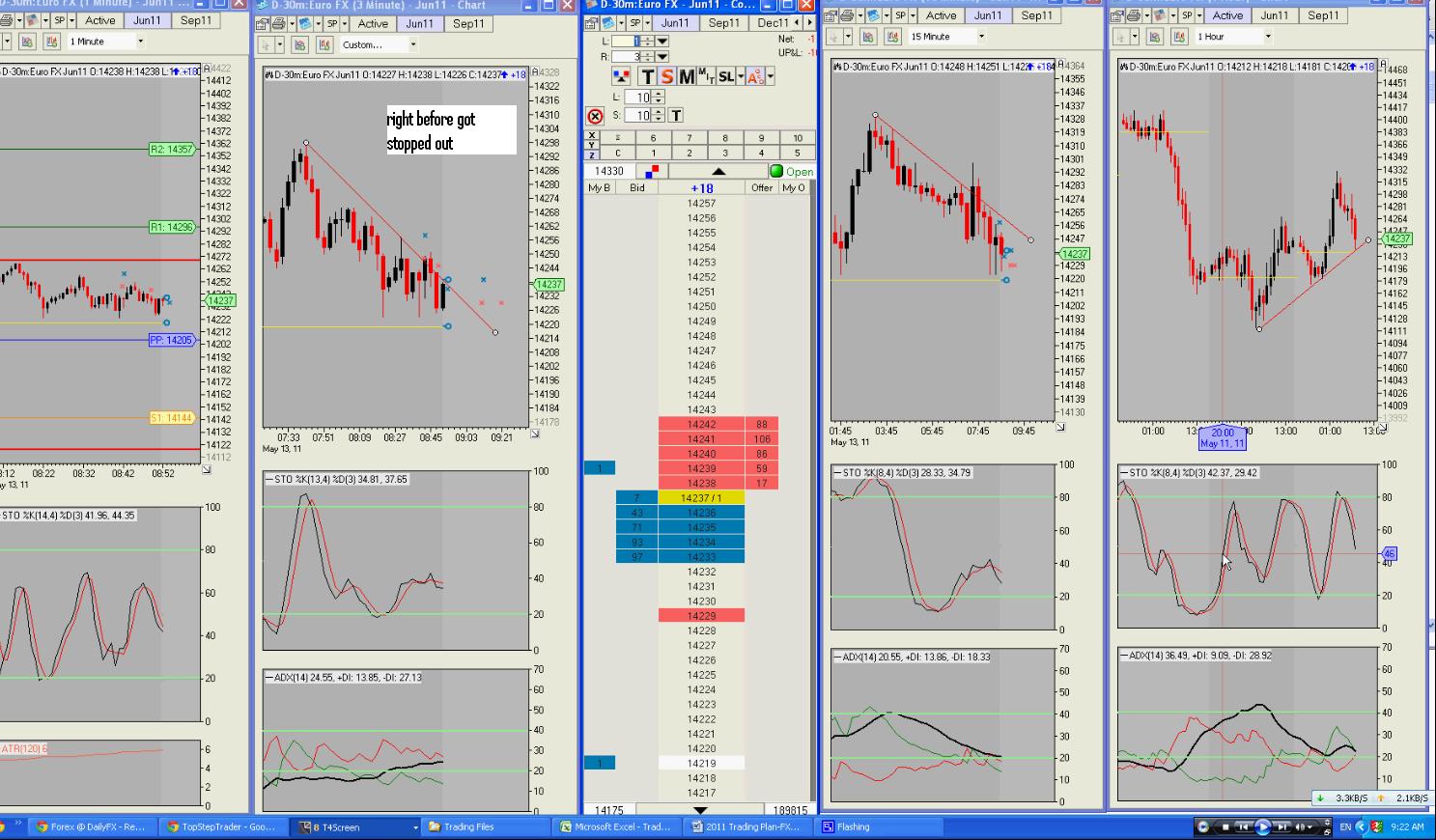Open the Custom interval dropdown

pos(413,45)
